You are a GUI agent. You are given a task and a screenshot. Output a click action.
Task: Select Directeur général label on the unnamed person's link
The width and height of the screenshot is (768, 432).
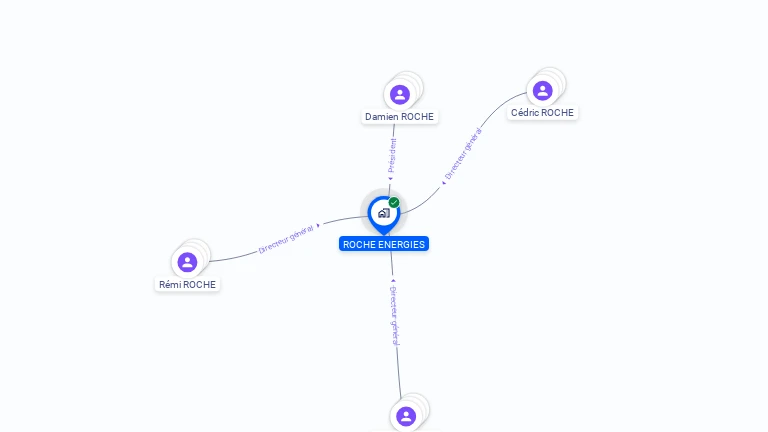[394, 316]
